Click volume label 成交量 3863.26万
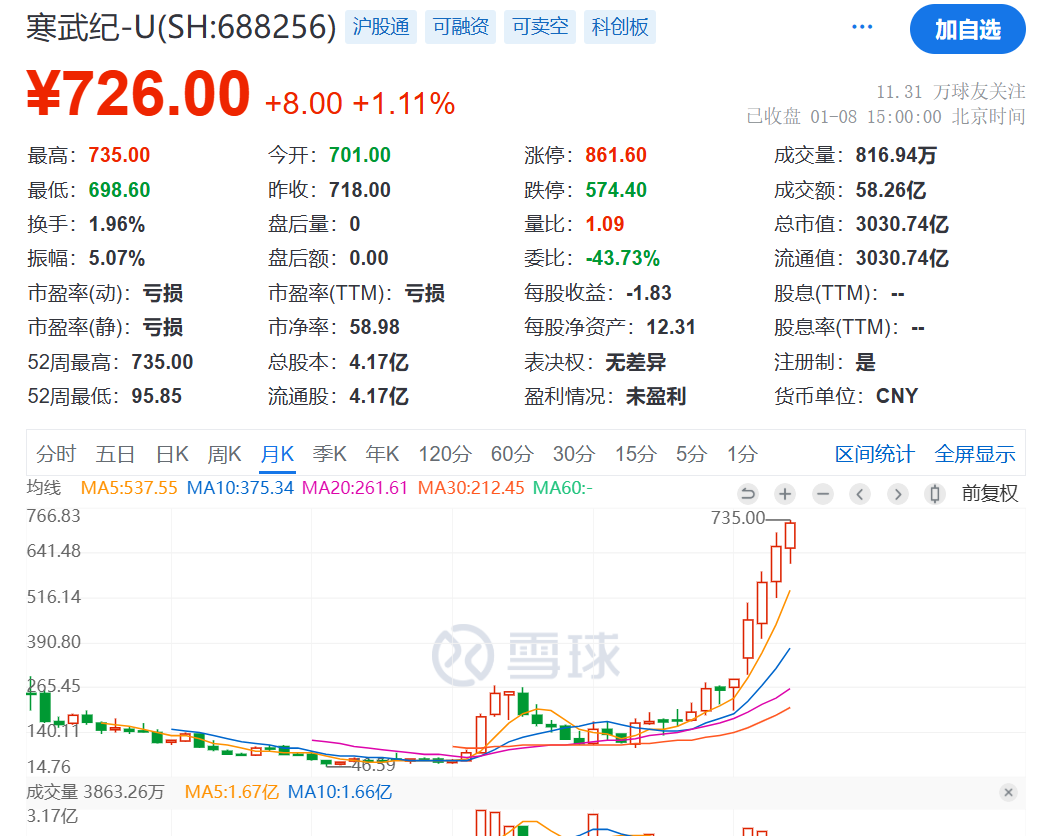Screen dimensions: 1052x836 pyautogui.click(x=95, y=792)
